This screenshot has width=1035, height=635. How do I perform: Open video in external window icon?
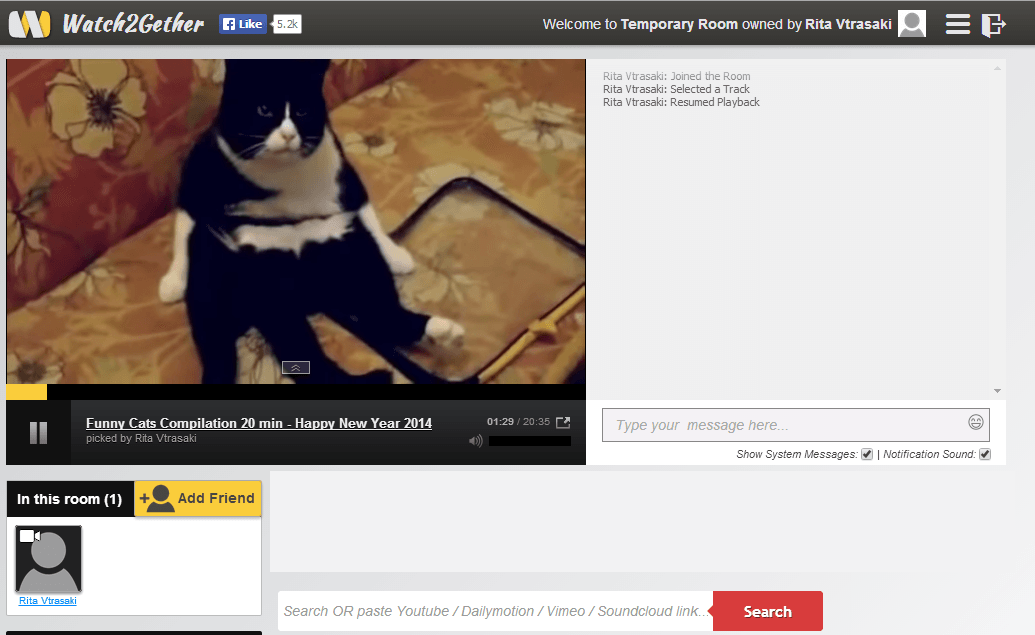(563, 422)
